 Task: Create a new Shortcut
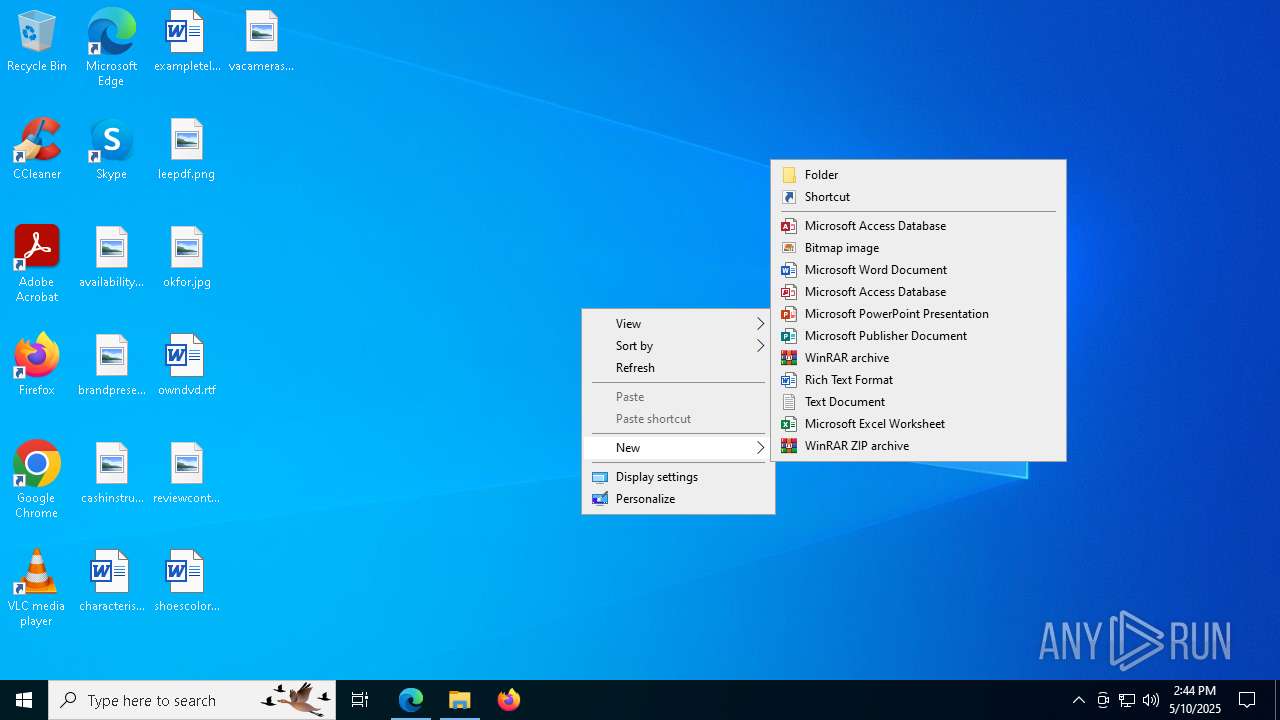(x=918, y=196)
